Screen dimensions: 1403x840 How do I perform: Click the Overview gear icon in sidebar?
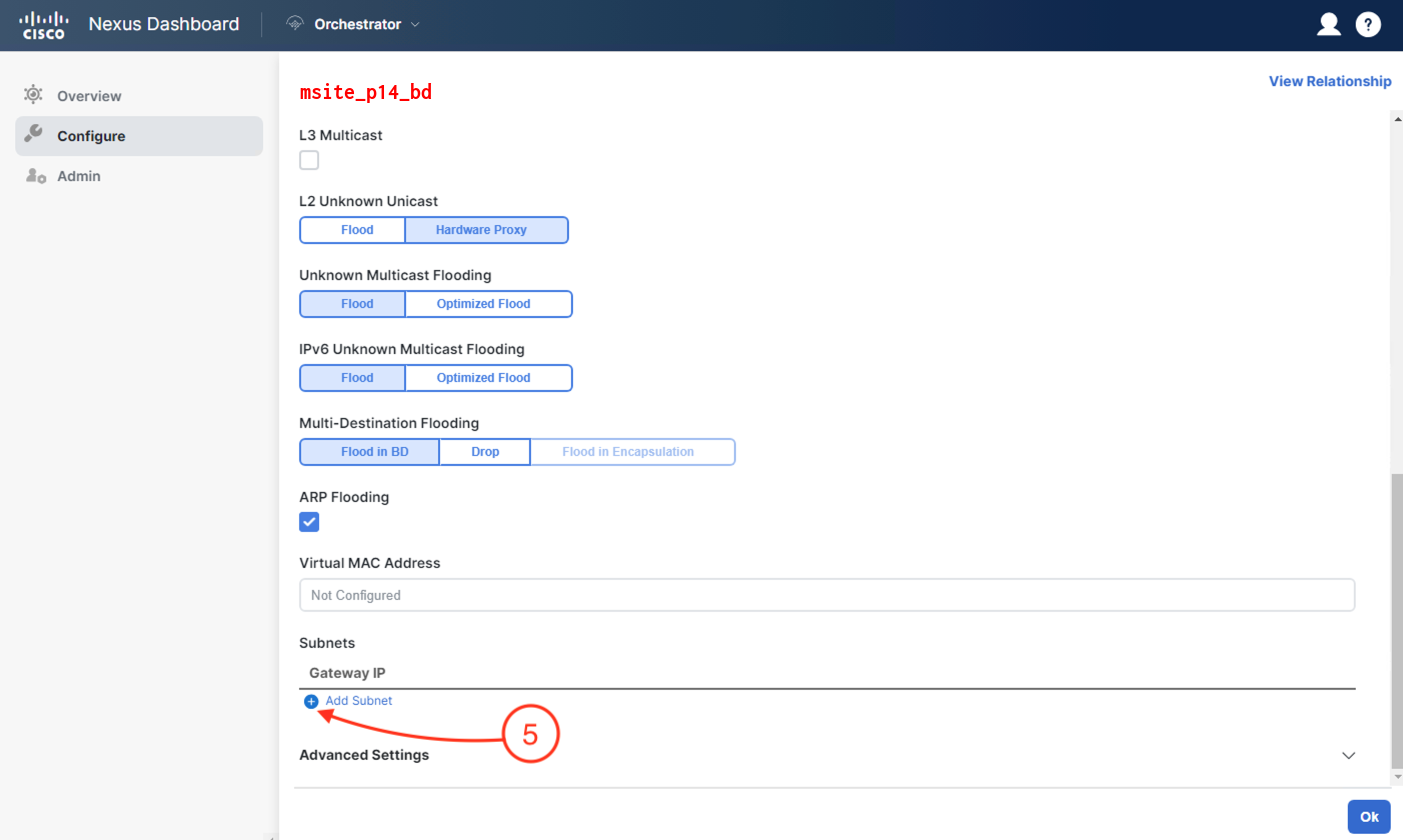[33, 96]
